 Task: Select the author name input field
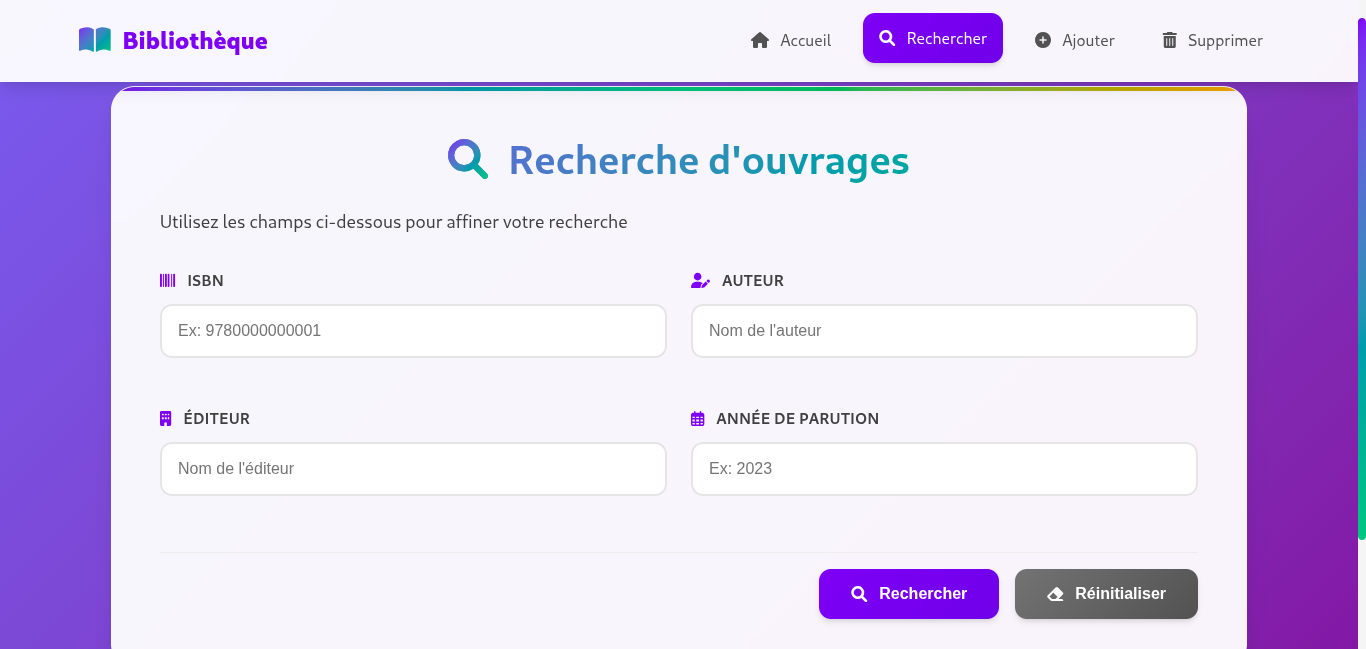tap(944, 331)
